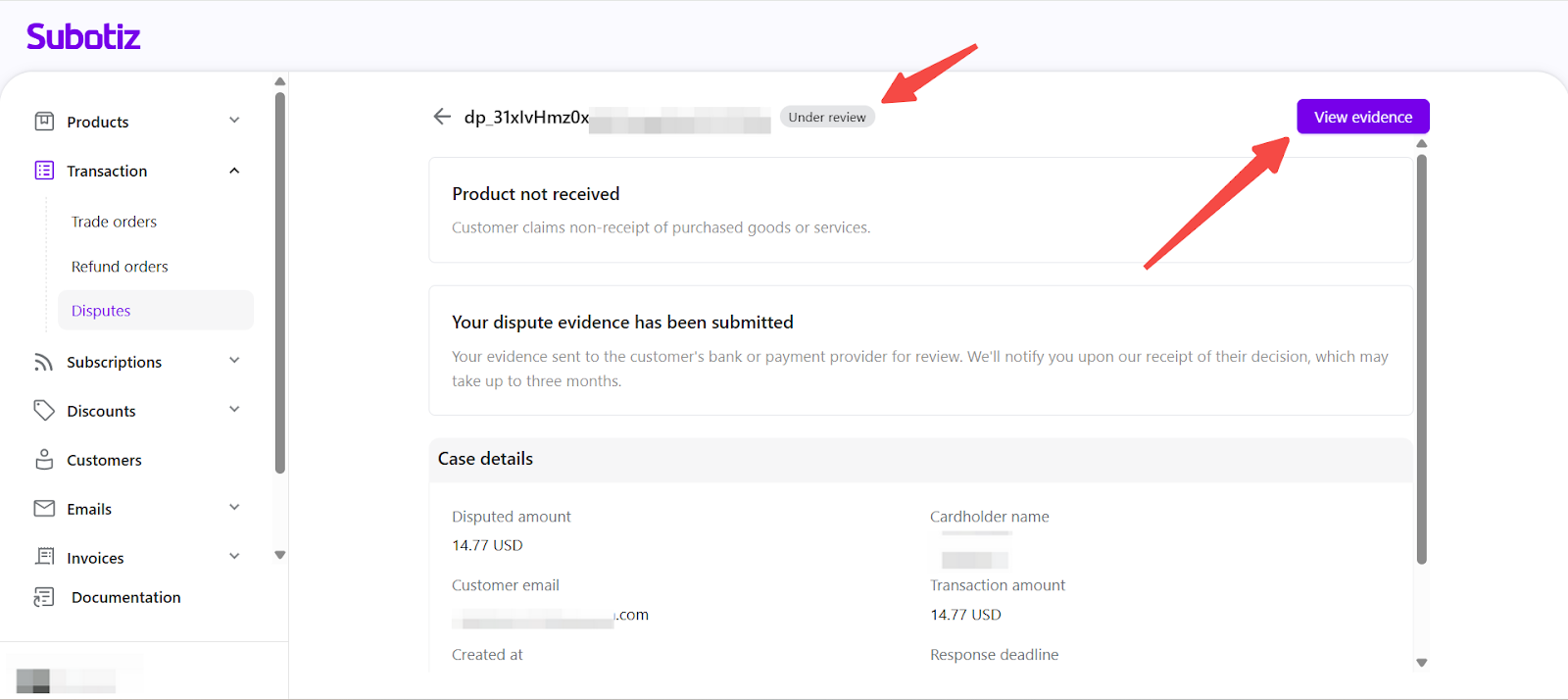The height and width of the screenshot is (700, 1568).
Task: Click the Documentation book icon
Action: (x=44, y=597)
